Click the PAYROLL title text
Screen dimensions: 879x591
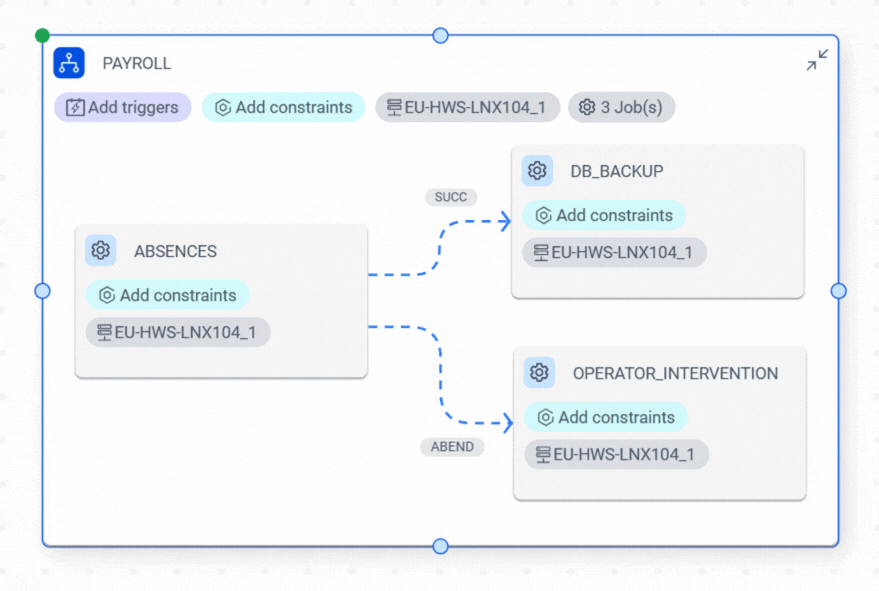[137, 63]
